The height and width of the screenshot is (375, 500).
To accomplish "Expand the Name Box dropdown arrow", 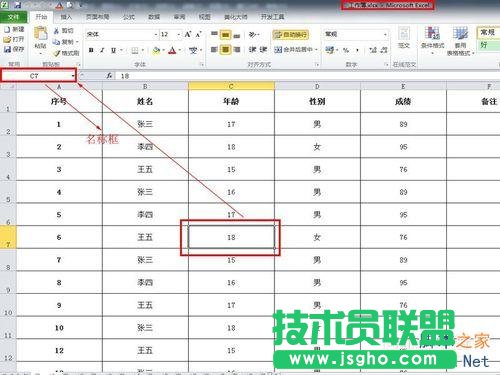I will (73, 76).
